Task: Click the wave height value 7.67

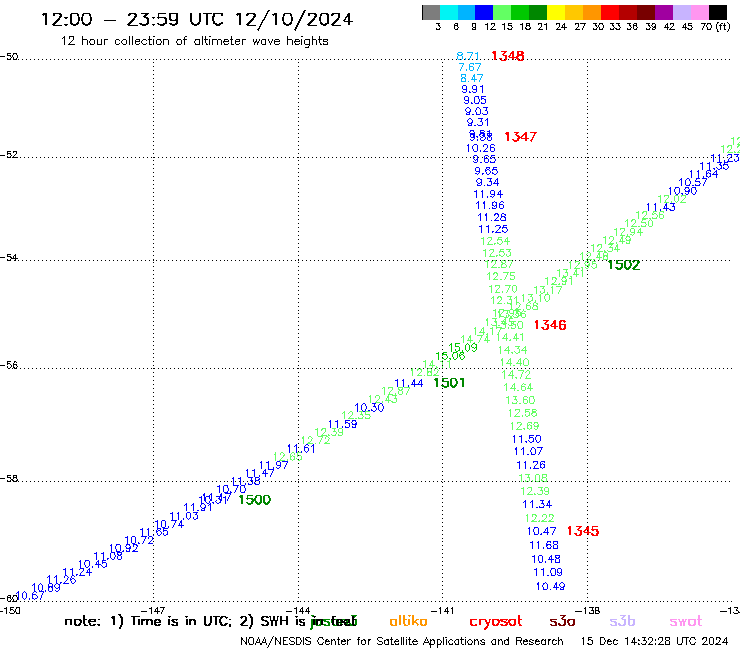Action: pos(470,68)
